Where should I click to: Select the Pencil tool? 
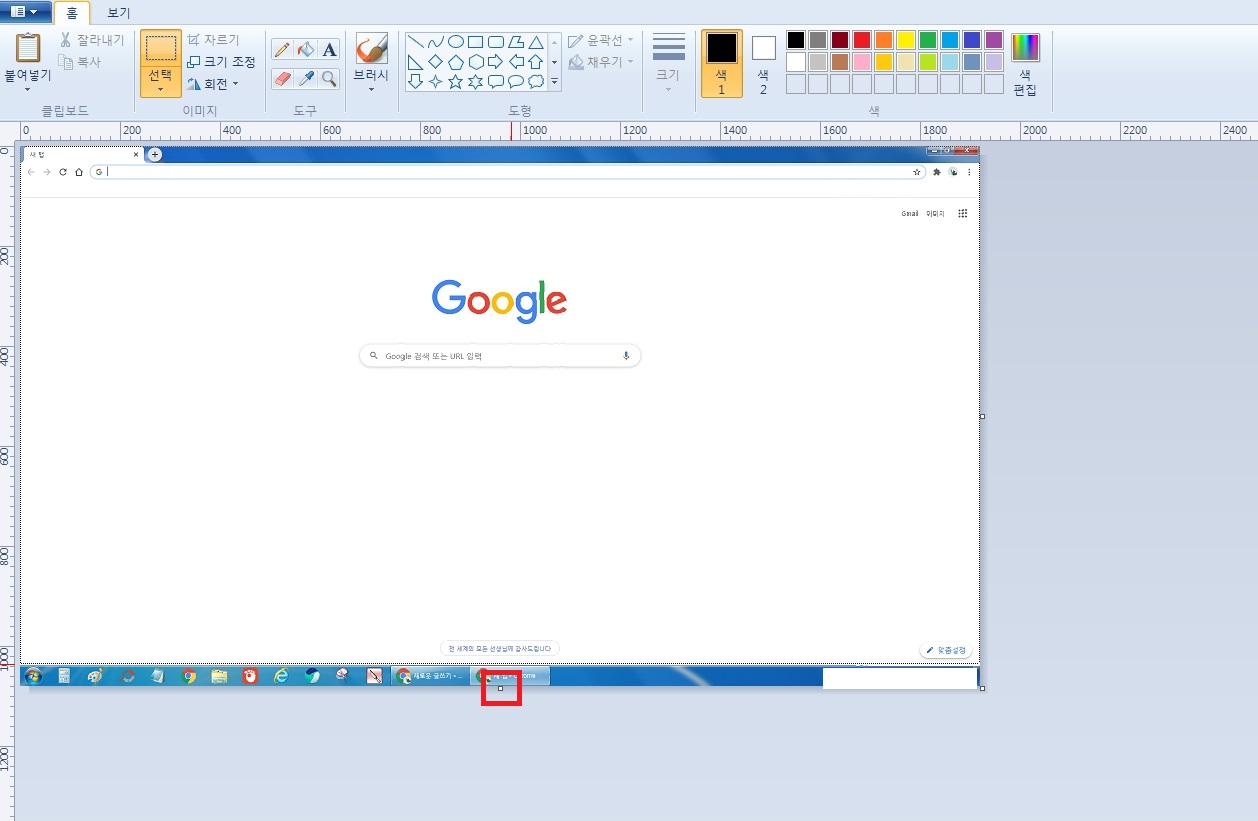tap(282, 49)
